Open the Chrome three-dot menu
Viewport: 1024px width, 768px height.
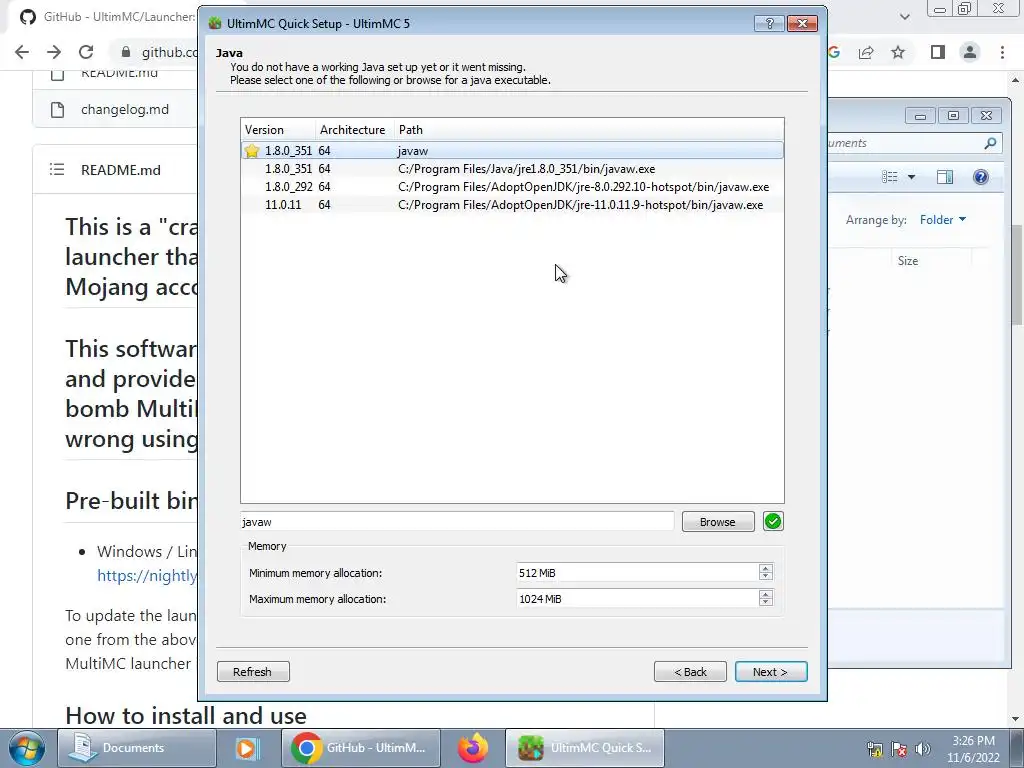click(x=1002, y=52)
